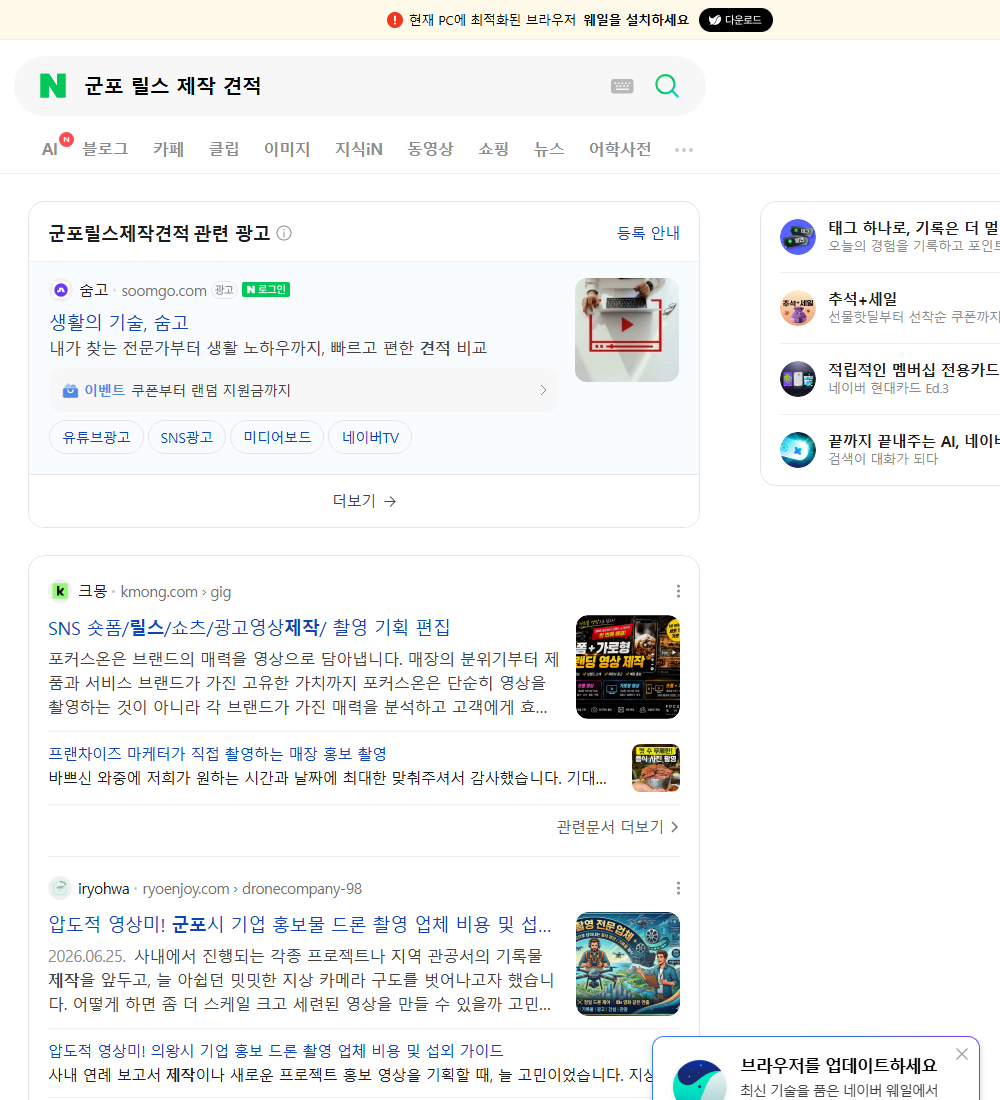
Task: Click the SNS광고 chip
Action: point(187,438)
